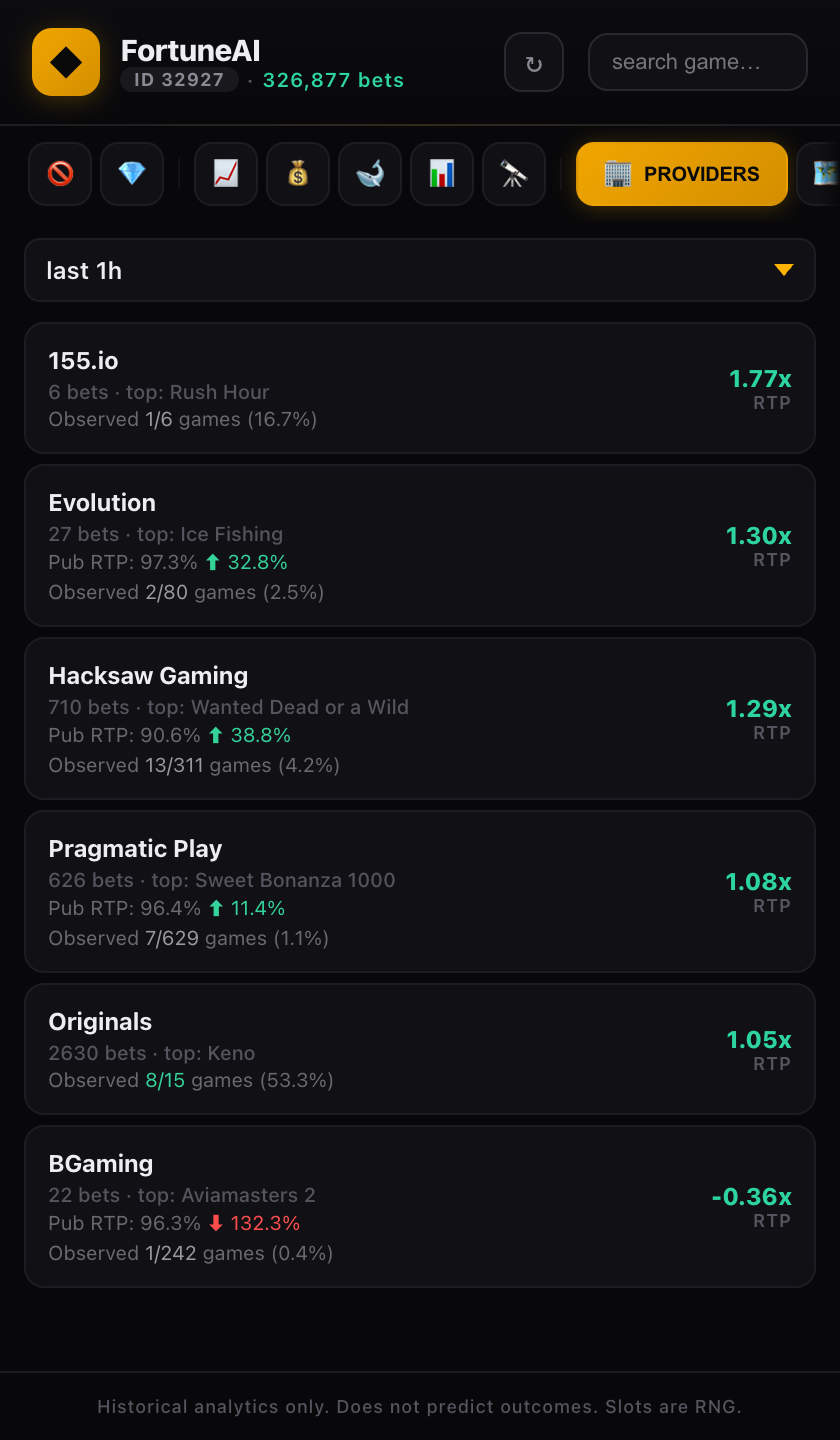This screenshot has width=840, height=1440.
Task: Open the telescope icon tab
Action: click(514, 174)
